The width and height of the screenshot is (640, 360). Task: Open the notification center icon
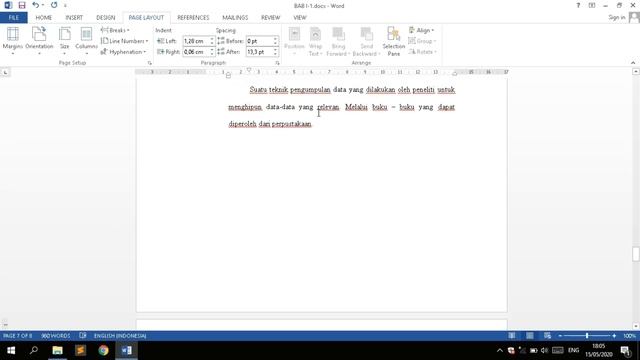[x=626, y=350]
